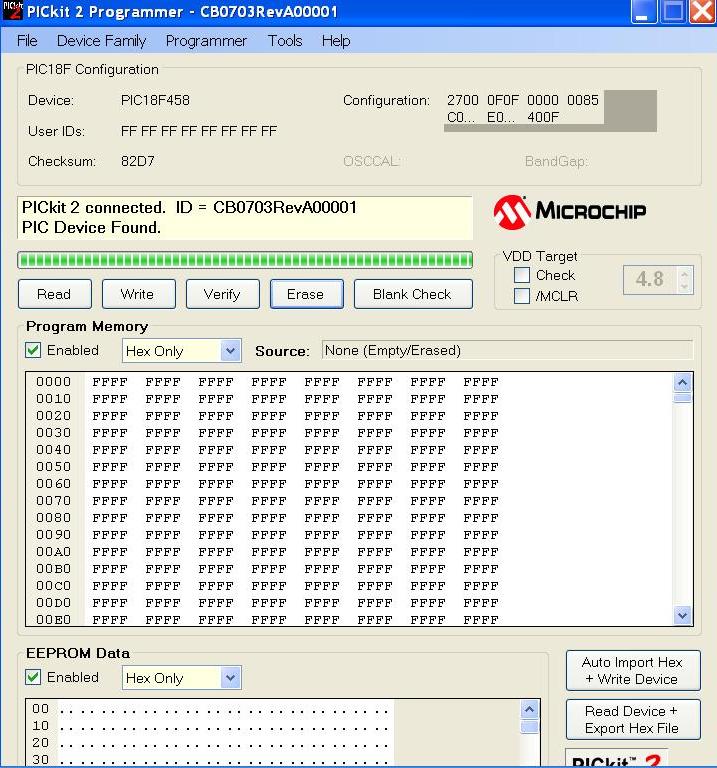
Task: Increase VDD voltage with up stepper arrow
Action: [685, 273]
